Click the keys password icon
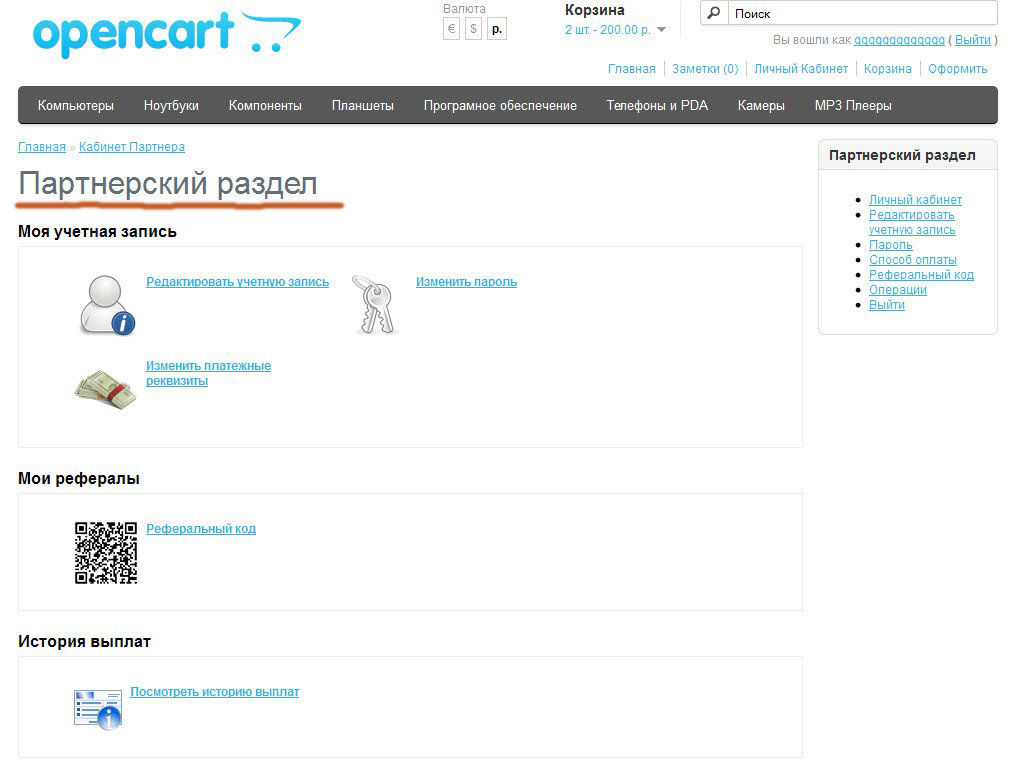This screenshot has width=1013, height=764. [x=375, y=304]
